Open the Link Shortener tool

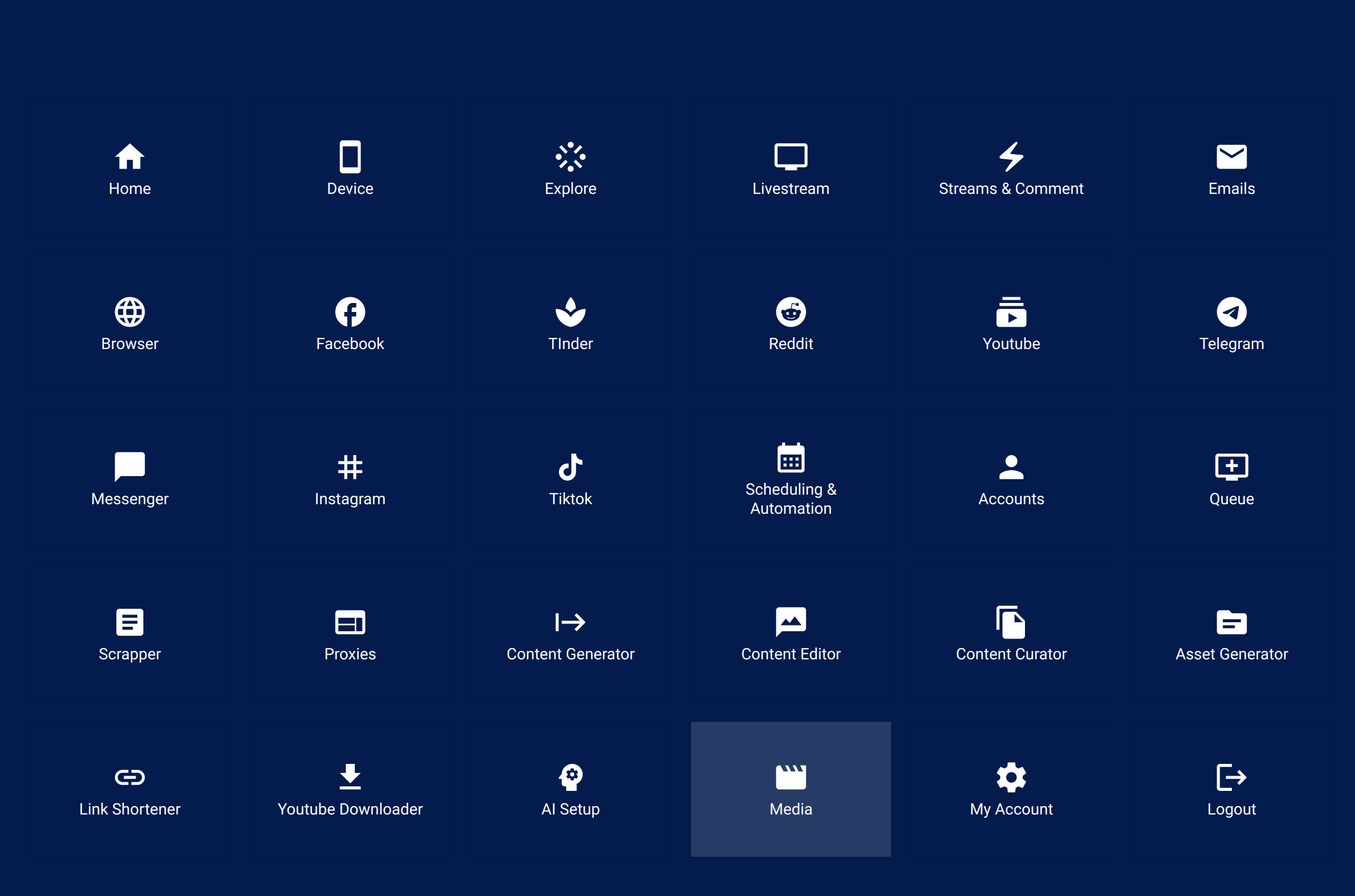pyautogui.click(x=130, y=789)
